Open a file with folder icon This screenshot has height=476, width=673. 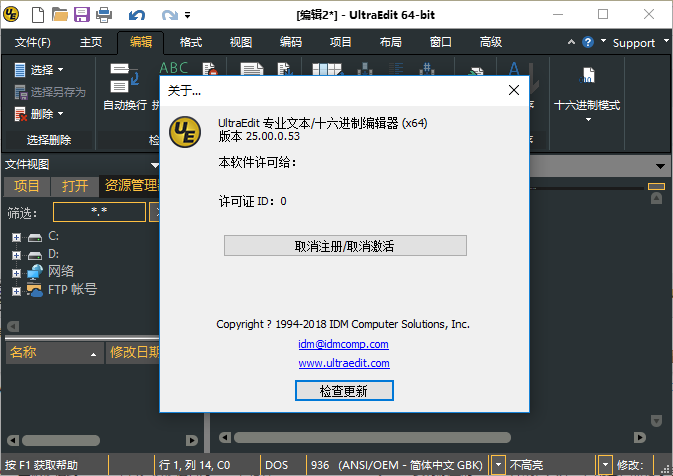point(60,15)
